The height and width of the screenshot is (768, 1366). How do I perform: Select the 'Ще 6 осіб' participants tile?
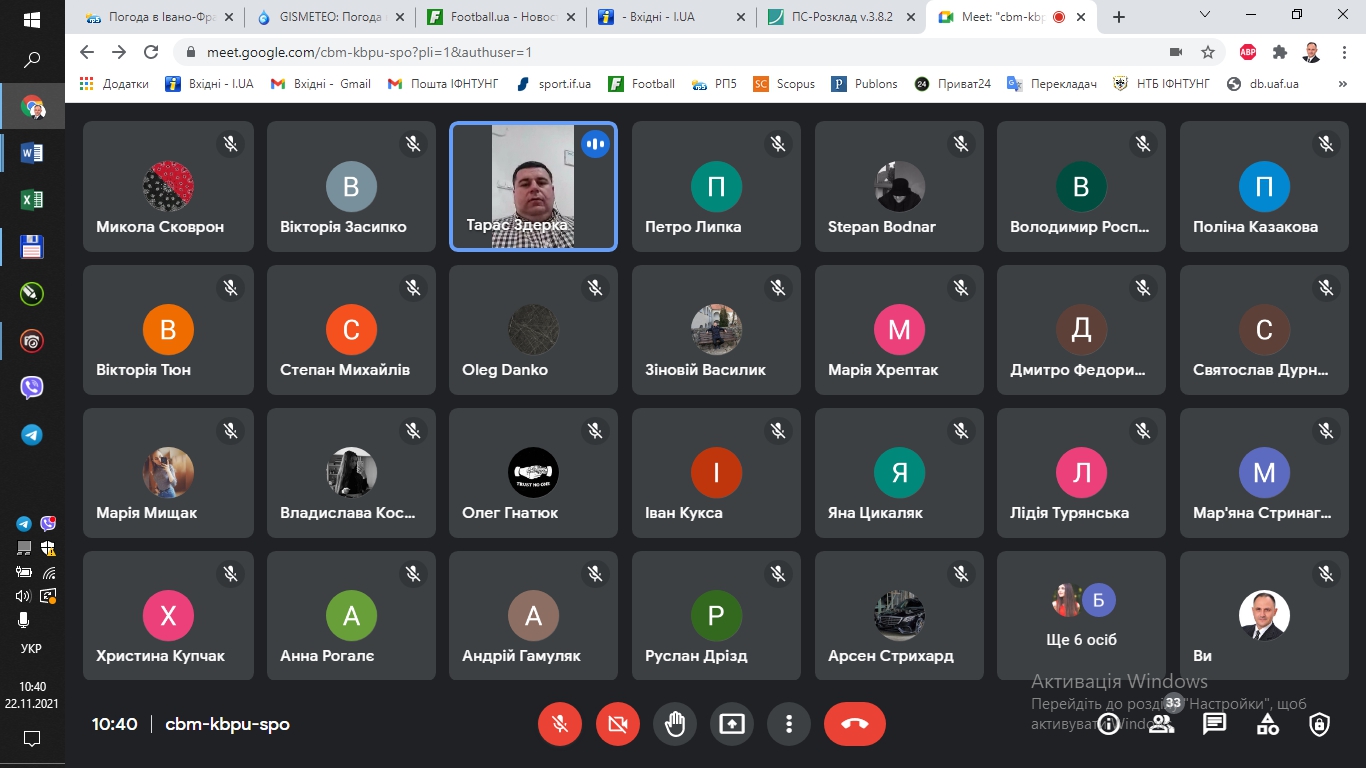point(1081,615)
